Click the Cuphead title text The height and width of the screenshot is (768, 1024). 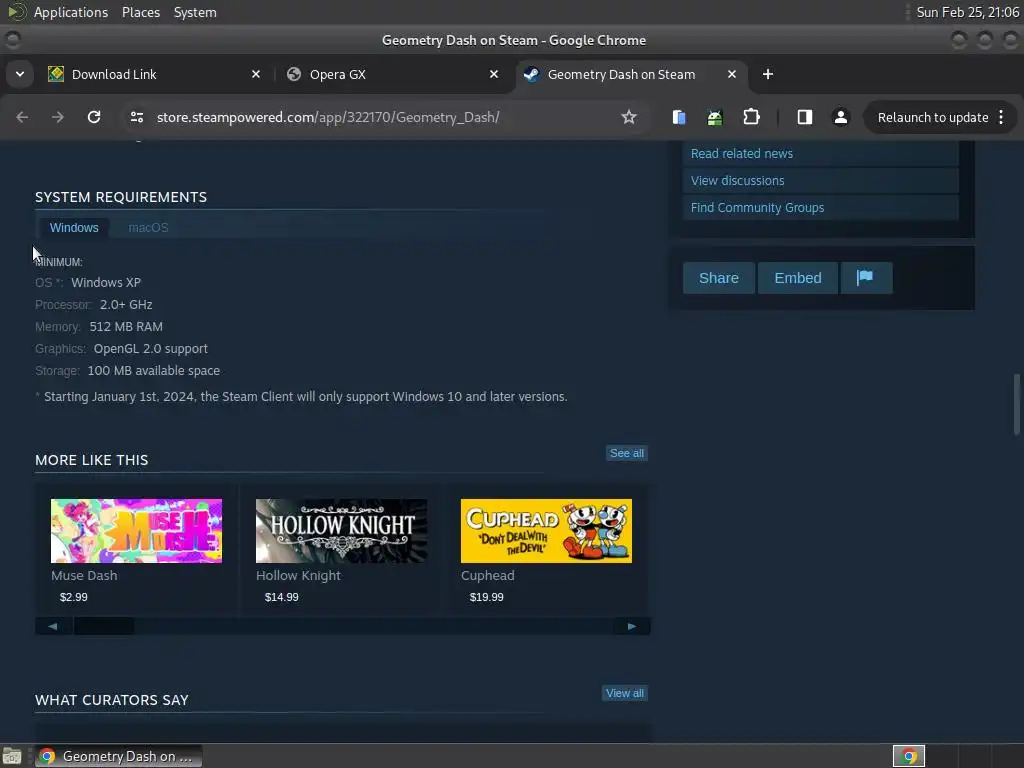tap(488, 575)
